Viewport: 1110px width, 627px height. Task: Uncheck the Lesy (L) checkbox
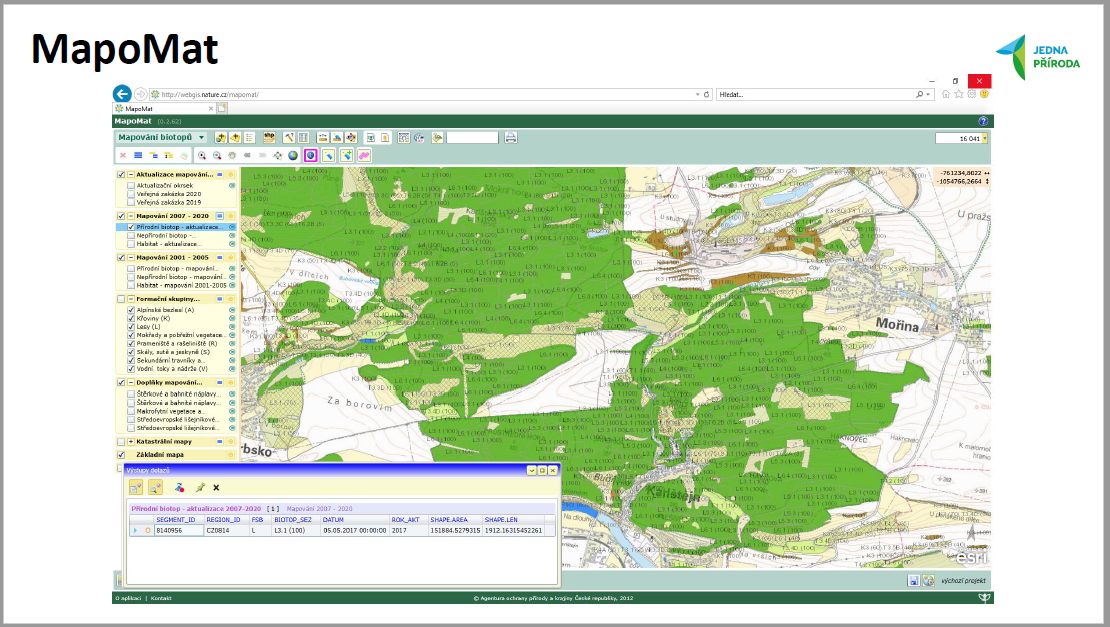pyautogui.click(x=131, y=327)
